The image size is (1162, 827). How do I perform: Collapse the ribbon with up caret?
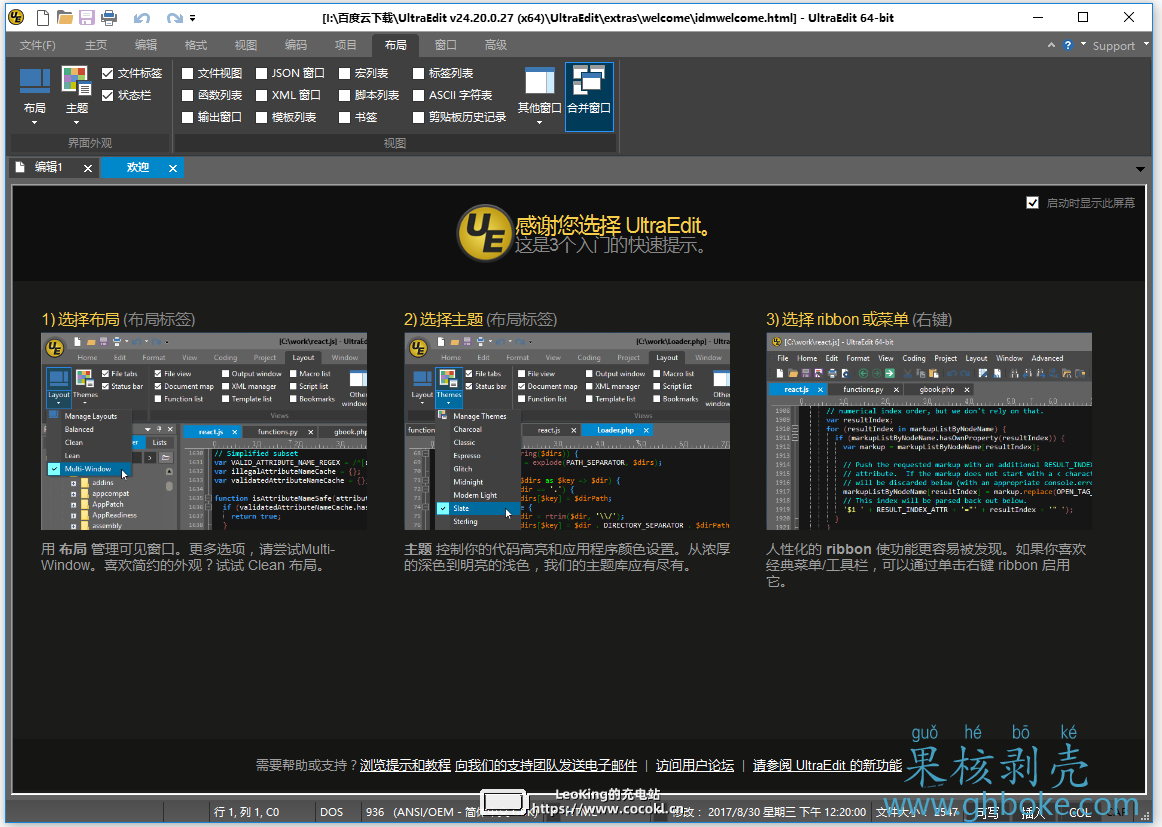[x=1051, y=45]
